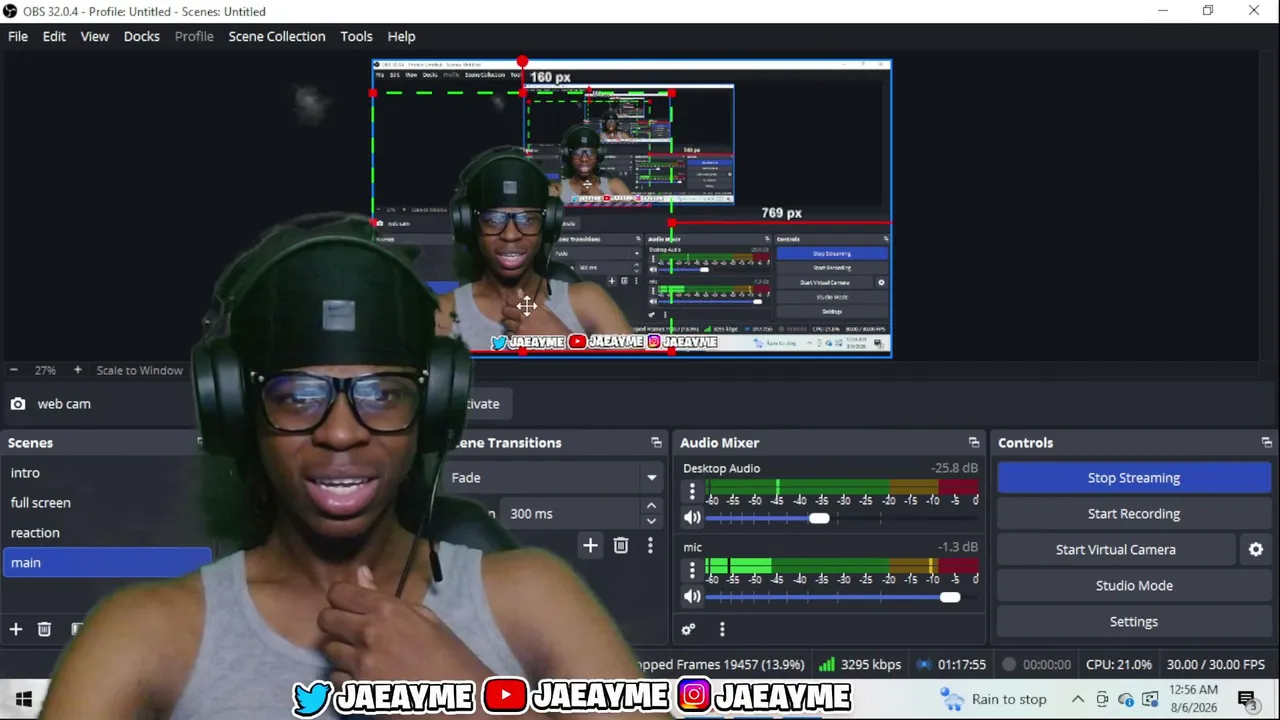This screenshot has width=1280, height=720.
Task: Click the Desktop Audio volume slider handle
Action: (x=819, y=518)
